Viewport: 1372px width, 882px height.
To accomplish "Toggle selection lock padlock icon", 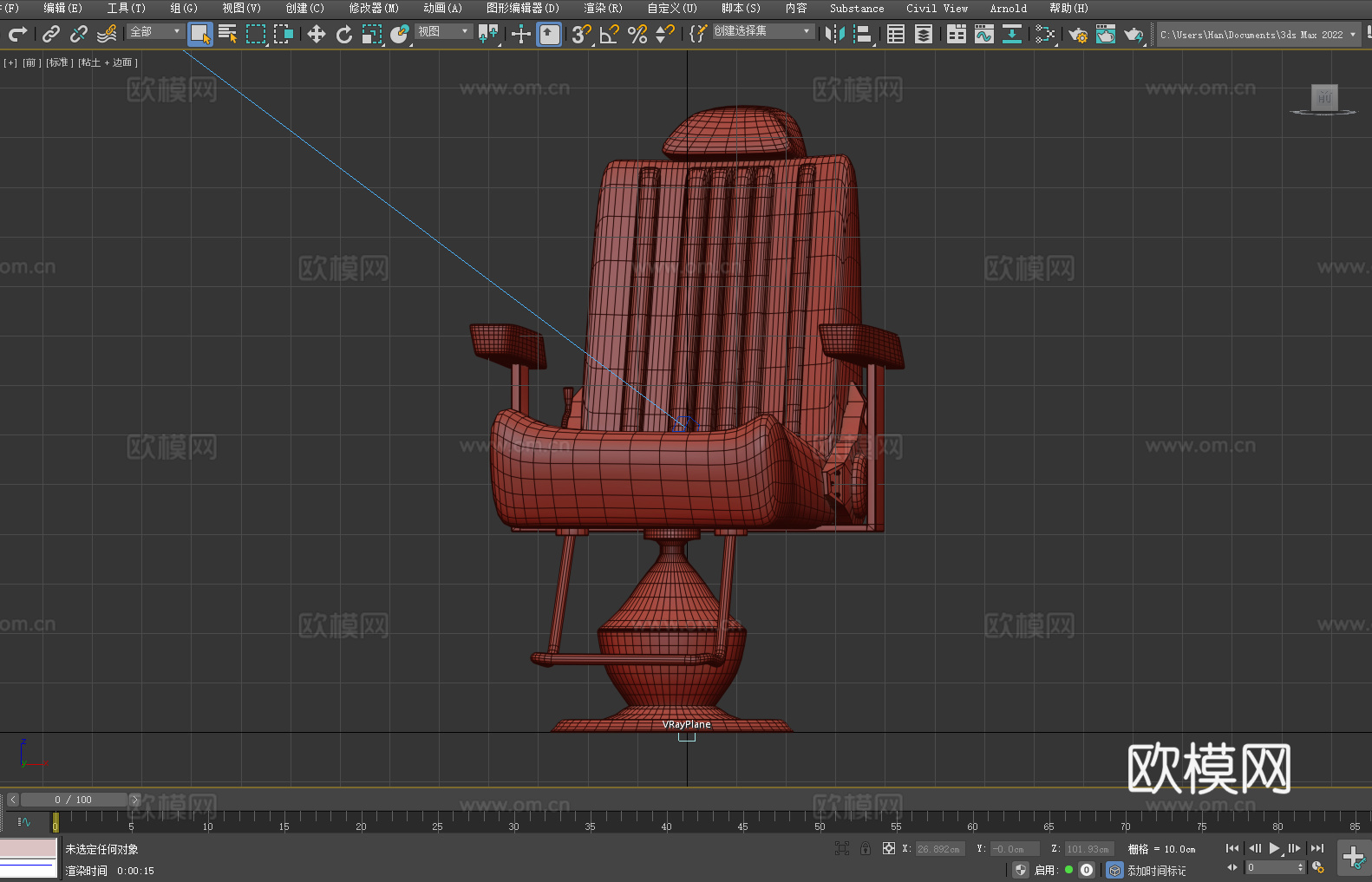I will pyautogui.click(x=865, y=848).
